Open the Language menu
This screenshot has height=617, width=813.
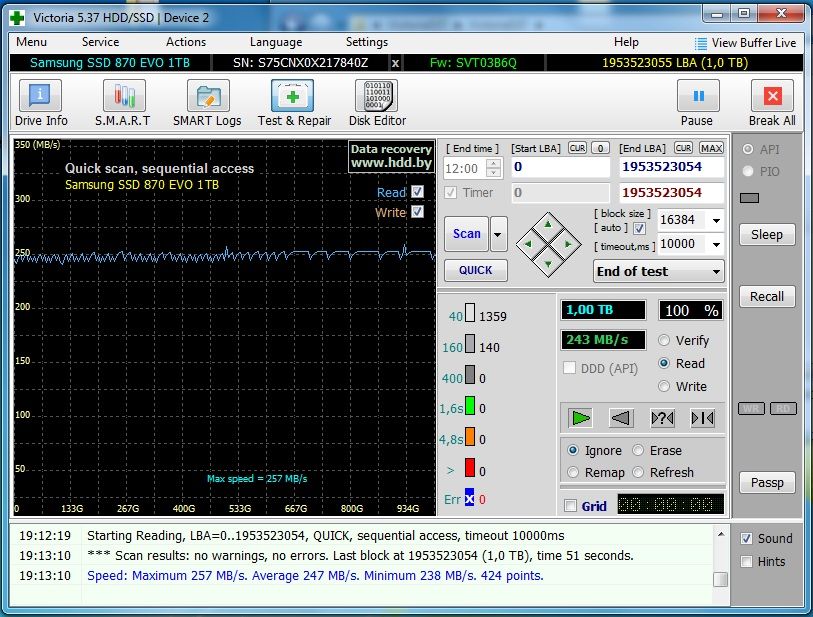point(276,43)
